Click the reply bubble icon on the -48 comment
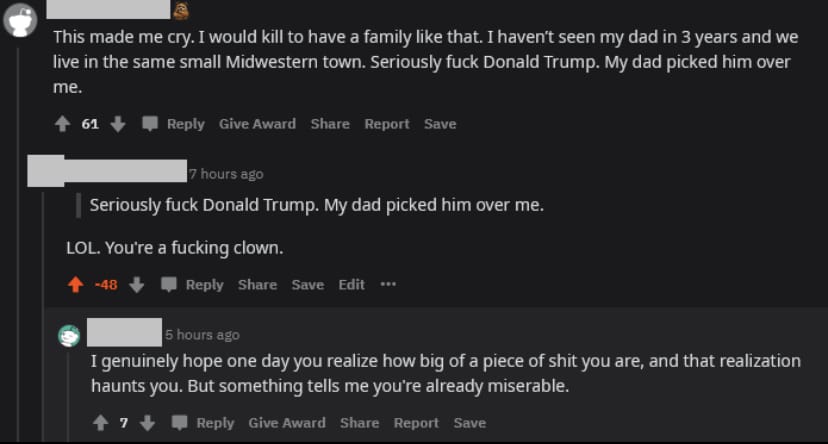The height and width of the screenshot is (444, 828). pos(168,285)
